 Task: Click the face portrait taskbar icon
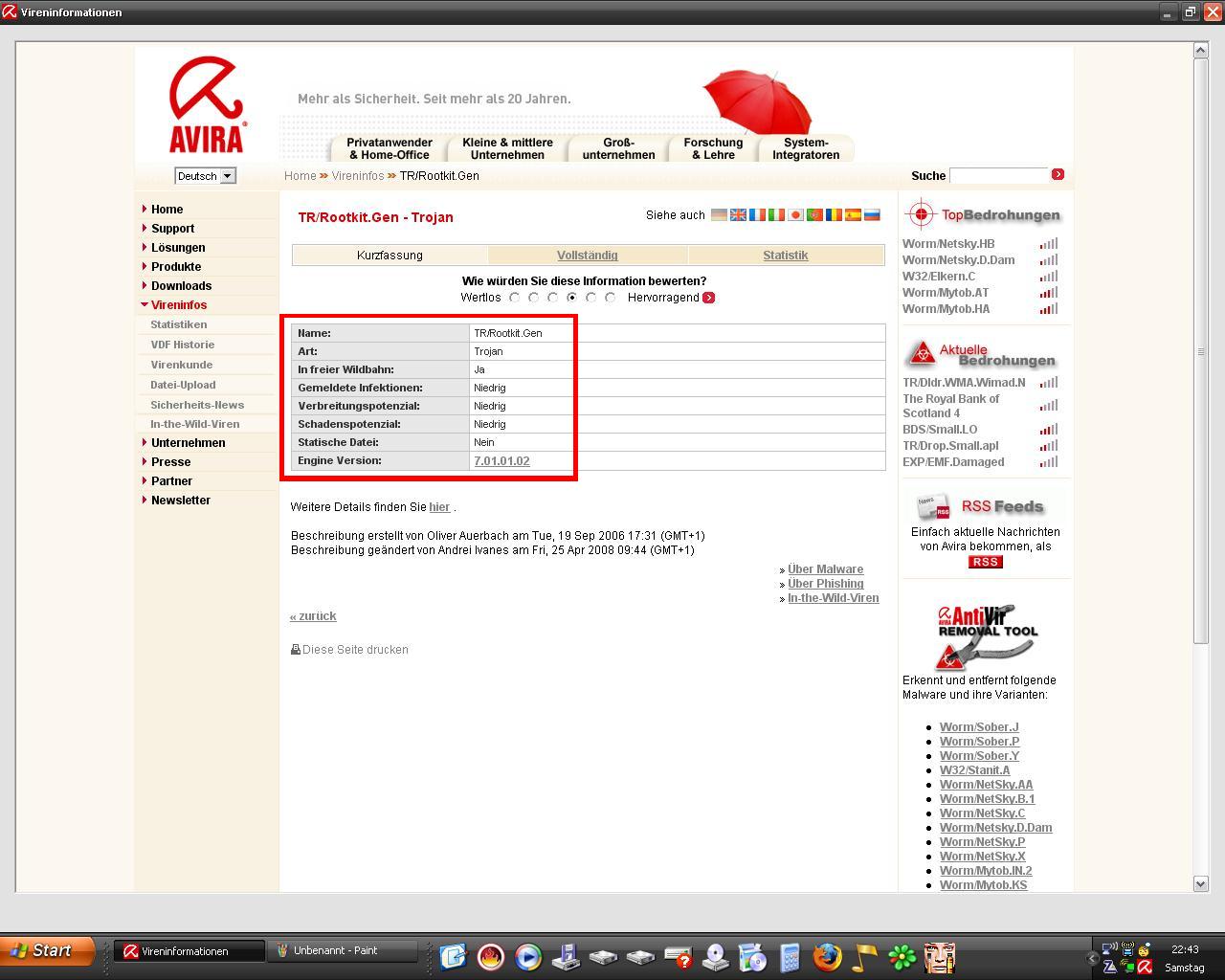click(940, 956)
